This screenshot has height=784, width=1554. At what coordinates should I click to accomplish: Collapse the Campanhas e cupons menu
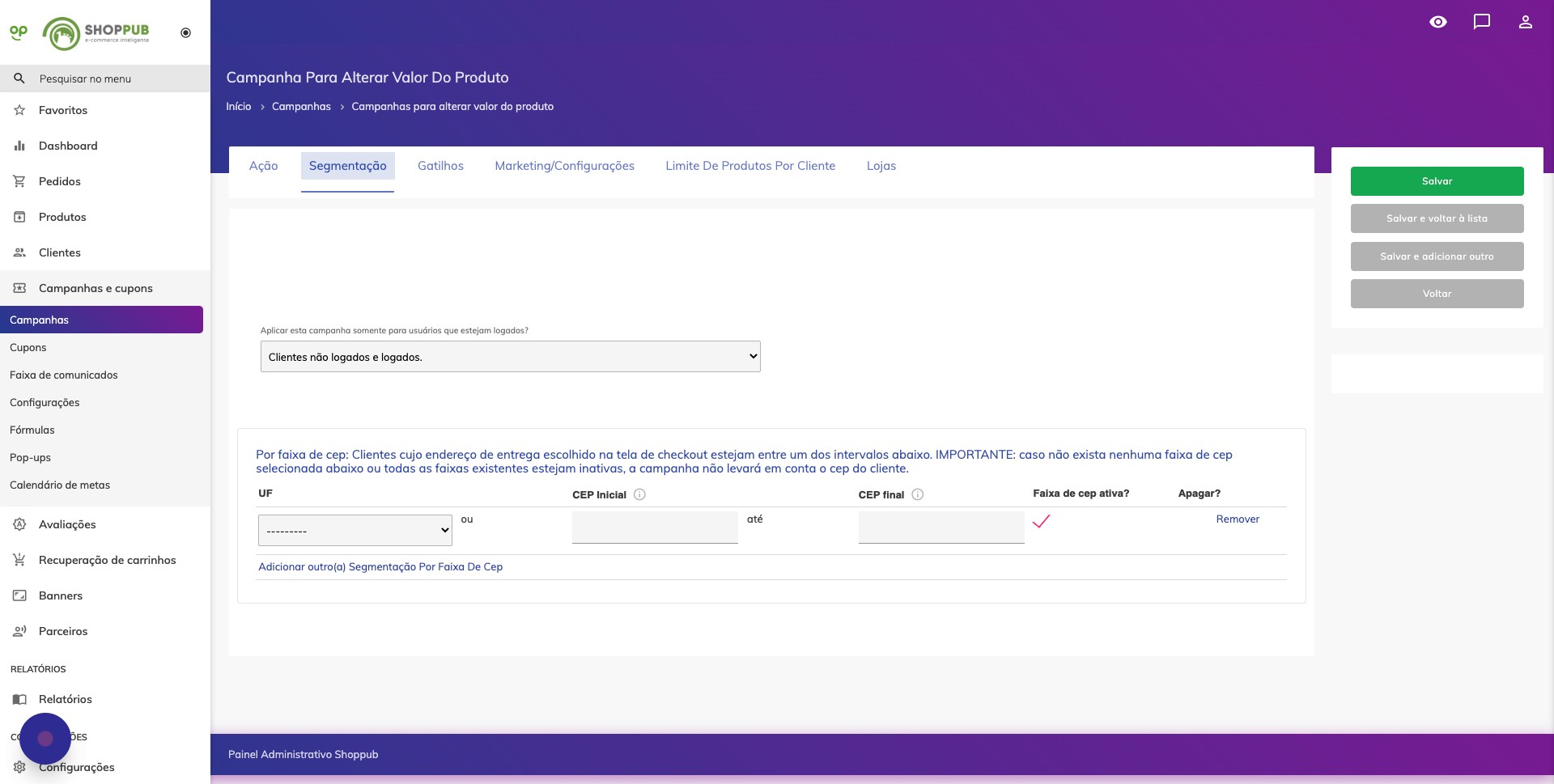[96, 288]
